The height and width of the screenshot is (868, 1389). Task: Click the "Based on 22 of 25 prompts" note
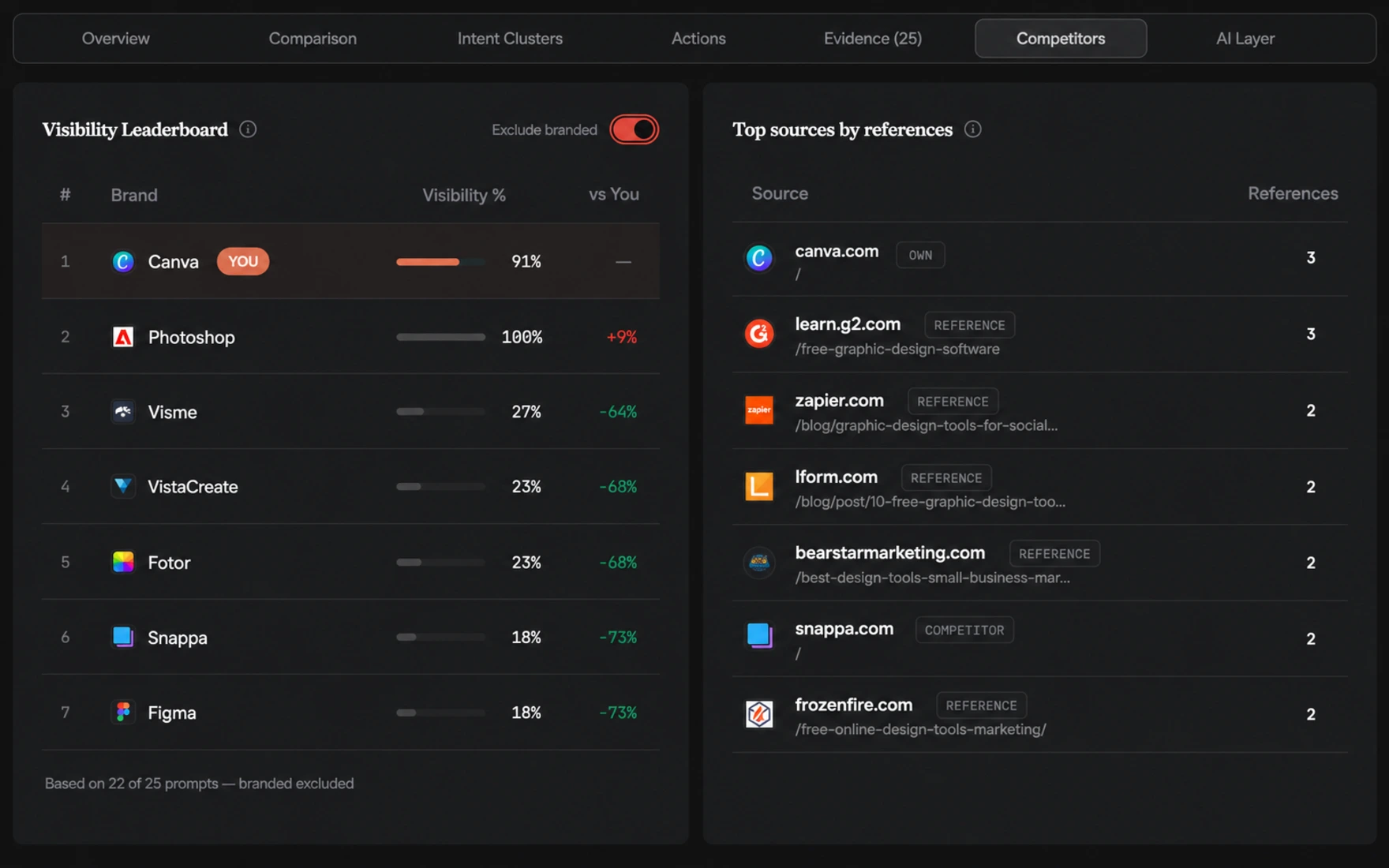[199, 784]
